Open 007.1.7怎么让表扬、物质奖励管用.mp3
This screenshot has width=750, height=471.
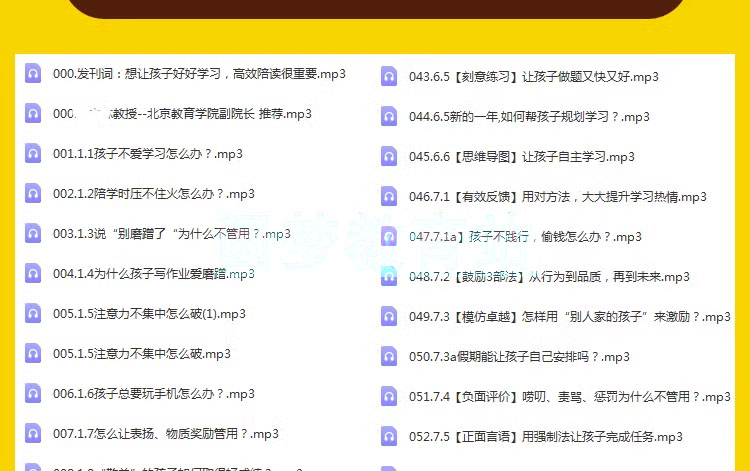point(166,433)
